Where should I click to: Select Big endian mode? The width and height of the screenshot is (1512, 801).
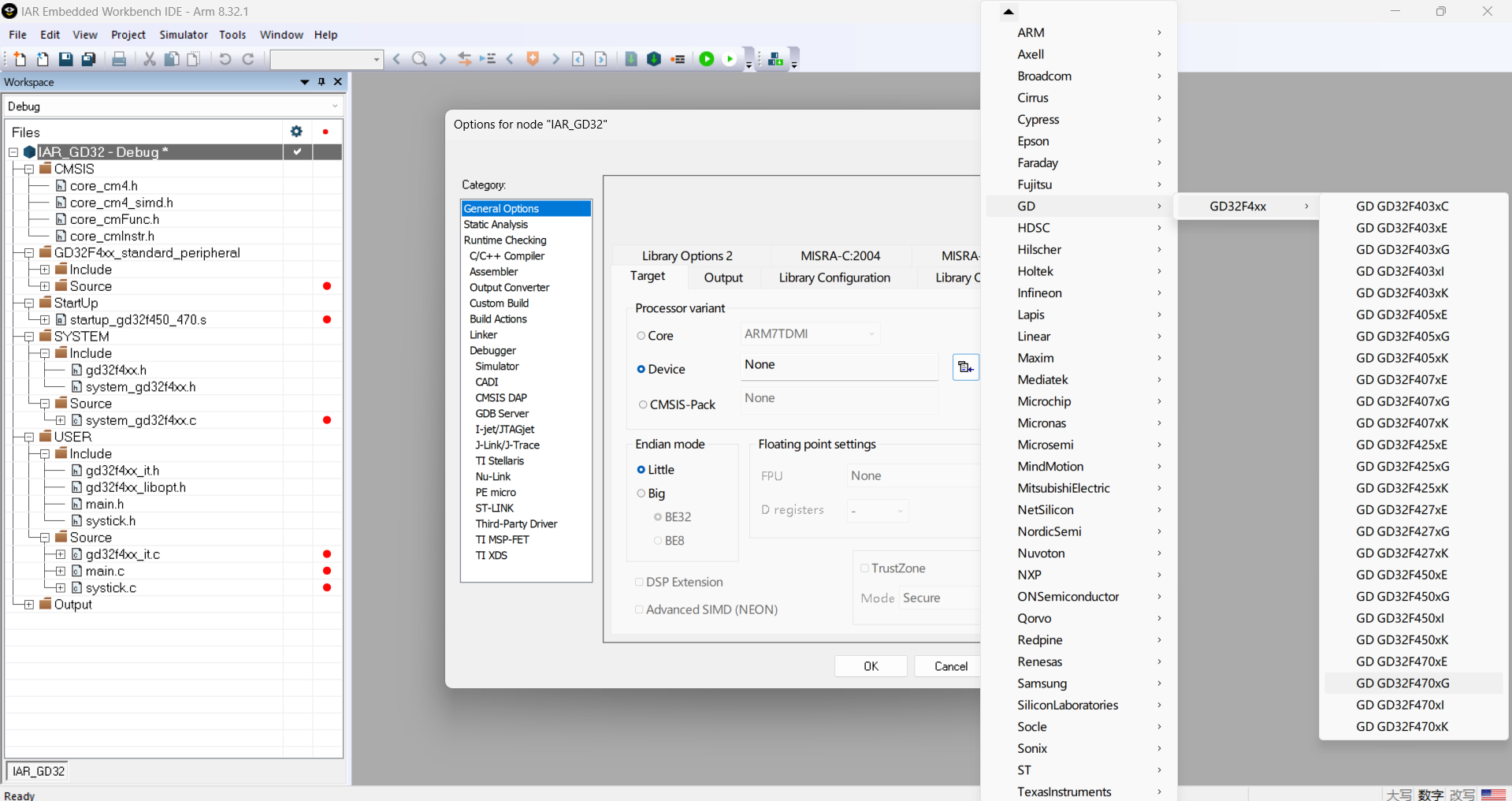pos(641,494)
